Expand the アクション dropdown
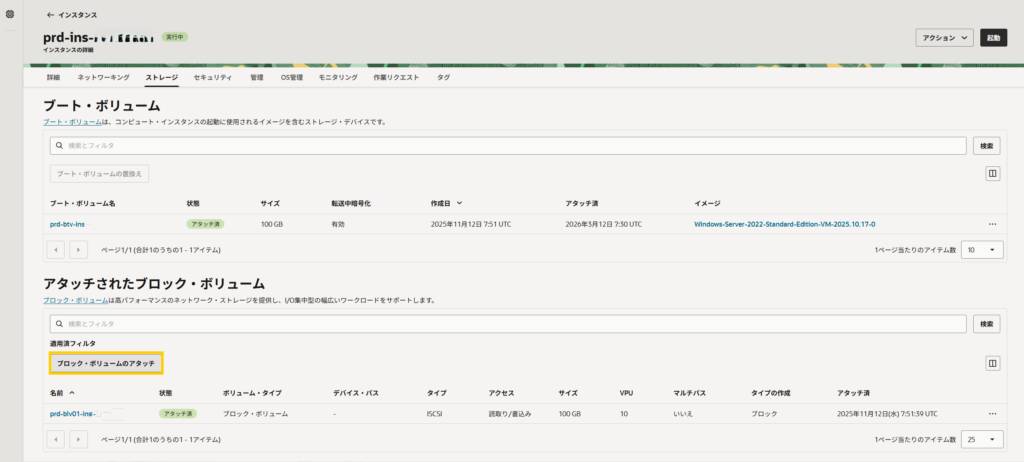The width and height of the screenshot is (1024, 462). [x=944, y=37]
